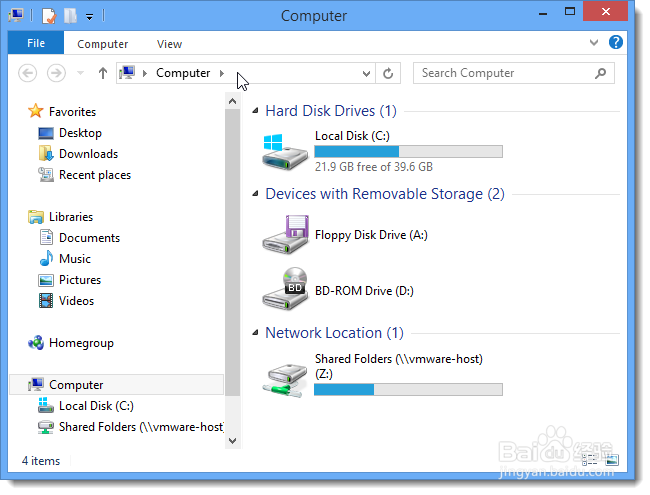Open Help with the question mark icon

pos(616,42)
